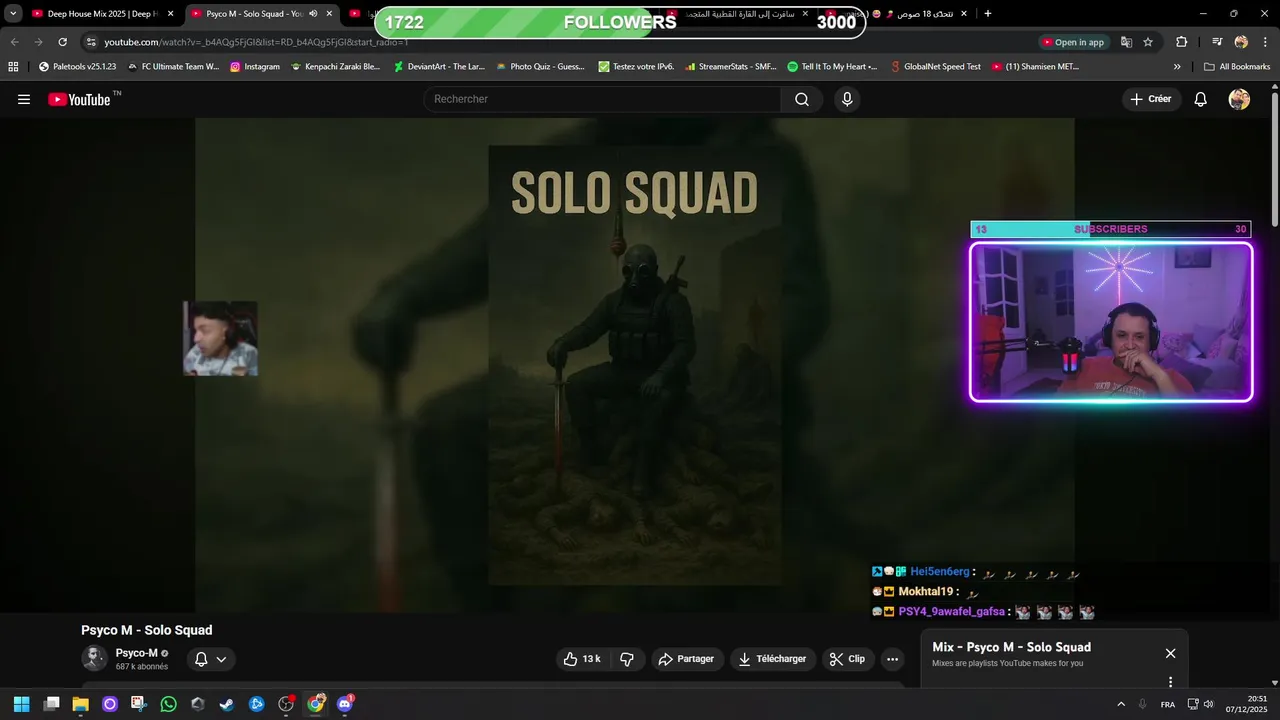Open WhatsApp from the taskbar

(x=168, y=704)
